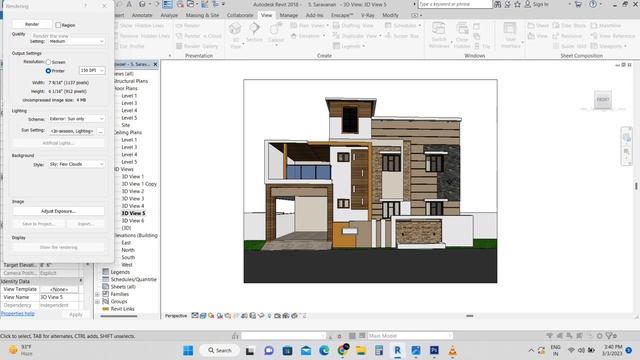Open the Windows Start menu
Screen dimensions: 640x360
coord(188,350)
